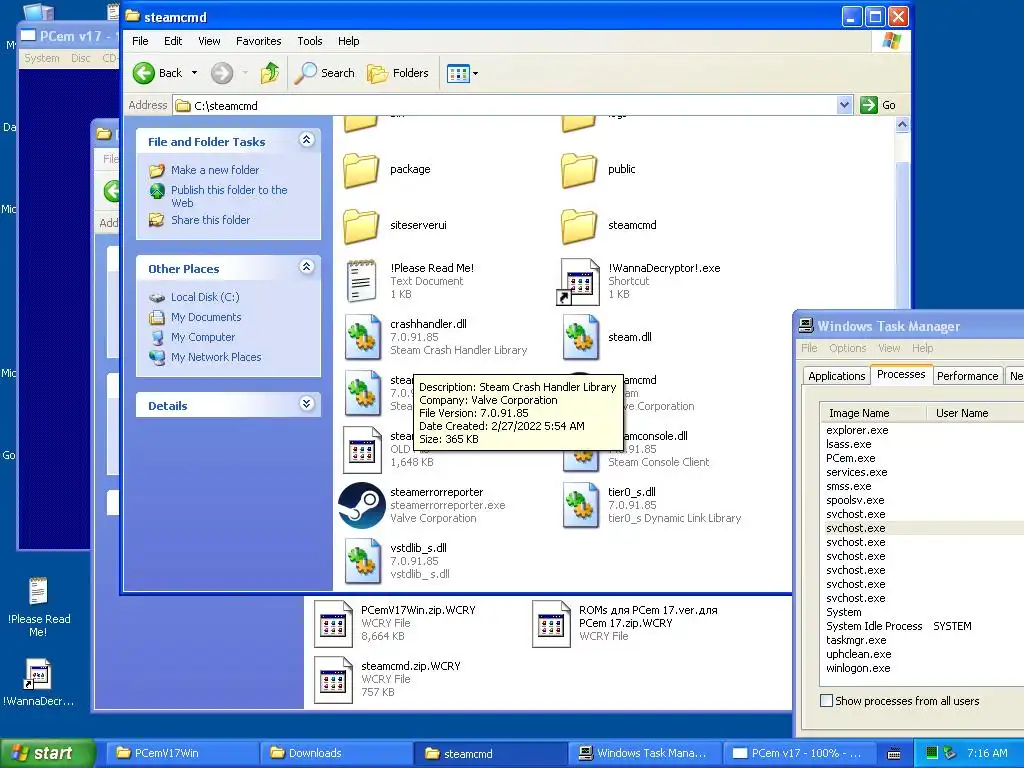The width and height of the screenshot is (1024, 768).
Task: Select the !WannaDecryptor!.exe shortcut icon
Action: tap(579, 281)
